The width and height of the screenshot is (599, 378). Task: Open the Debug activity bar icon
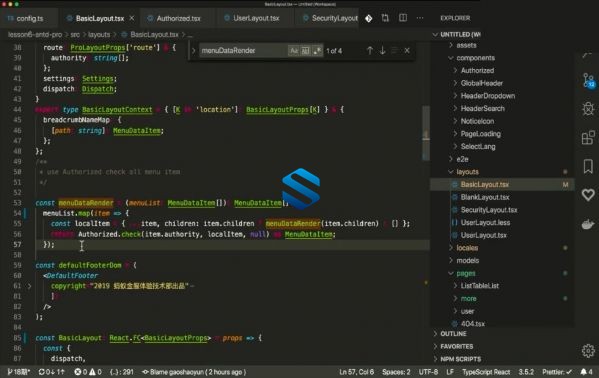(588, 109)
